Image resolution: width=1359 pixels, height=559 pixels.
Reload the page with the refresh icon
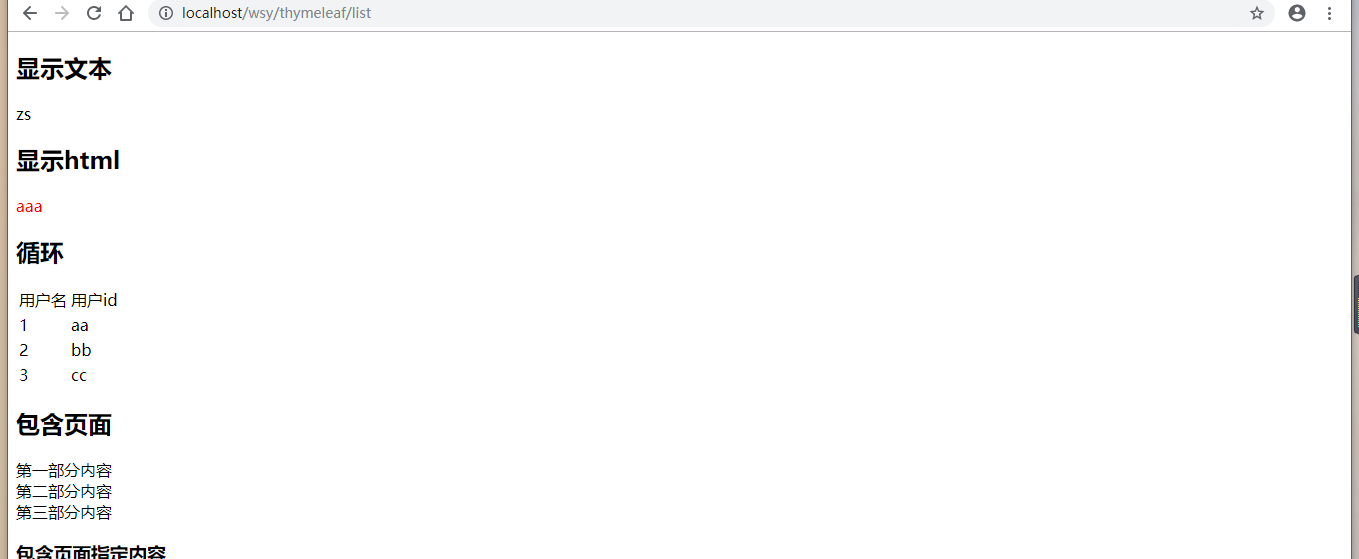point(94,13)
